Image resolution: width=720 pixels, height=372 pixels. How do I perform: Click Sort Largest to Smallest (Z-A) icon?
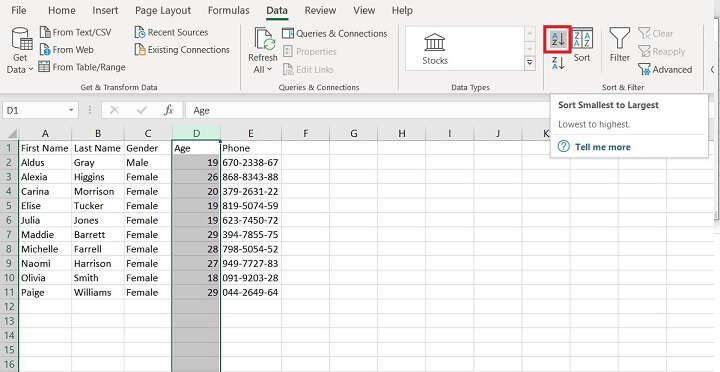click(557, 63)
